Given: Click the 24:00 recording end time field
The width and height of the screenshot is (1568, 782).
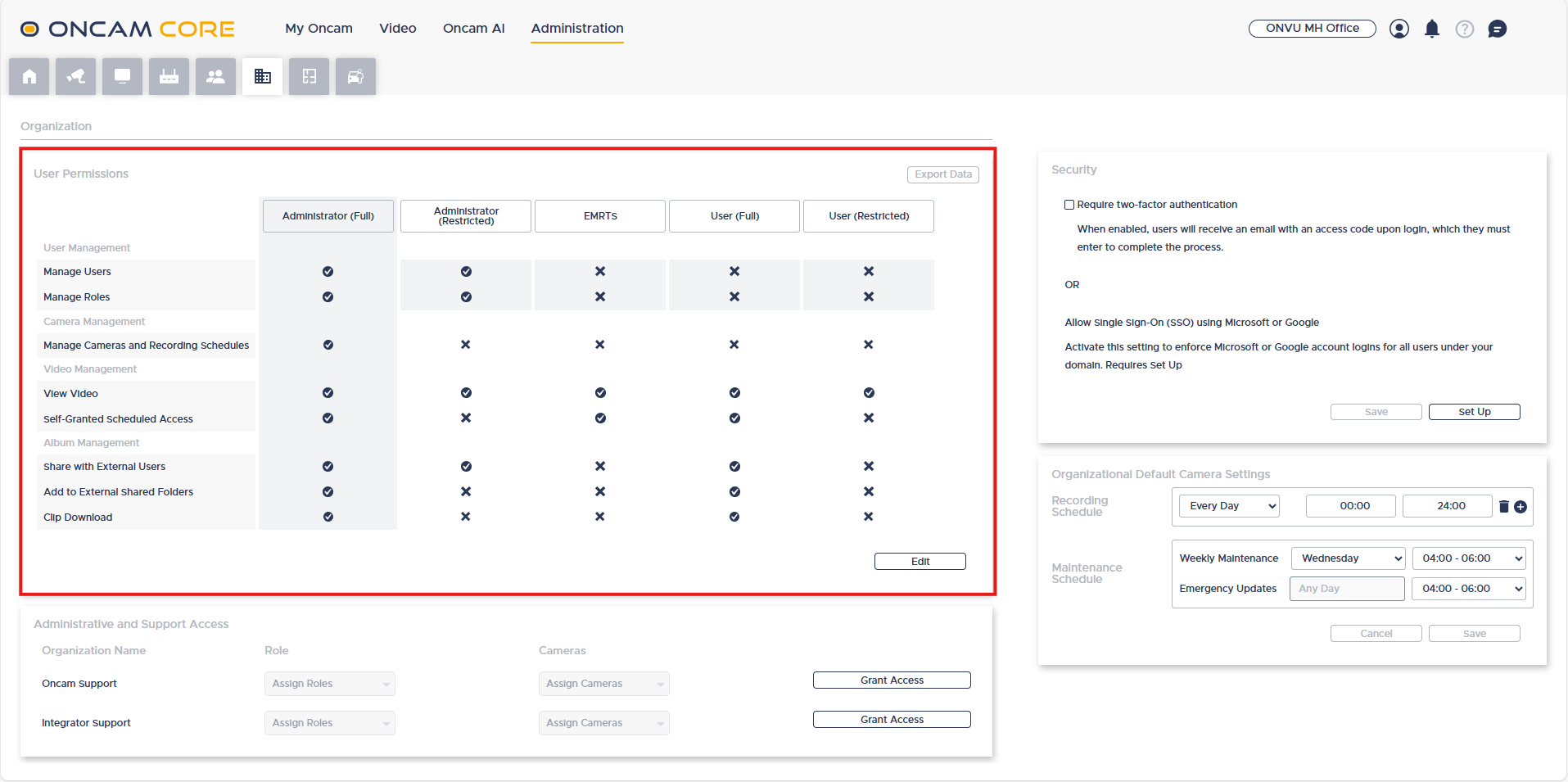Looking at the screenshot, I should tap(1448, 506).
